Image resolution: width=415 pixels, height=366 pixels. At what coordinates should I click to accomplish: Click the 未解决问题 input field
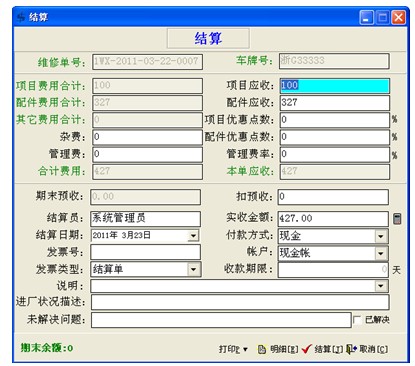click(x=221, y=320)
